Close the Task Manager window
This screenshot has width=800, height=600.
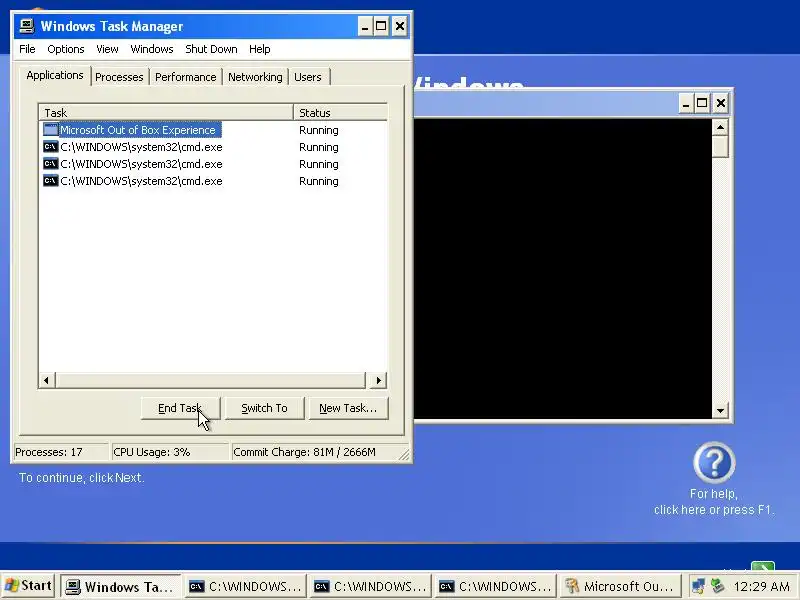pyautogui.click(x=400, y=26)
